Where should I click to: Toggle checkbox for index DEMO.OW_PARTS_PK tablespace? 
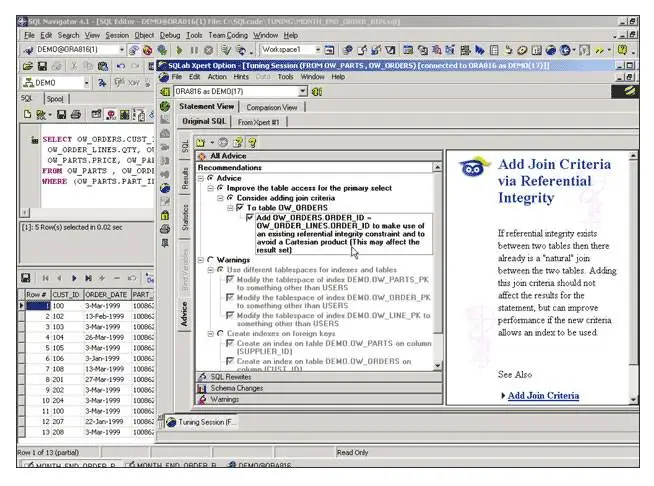(230, 279)
